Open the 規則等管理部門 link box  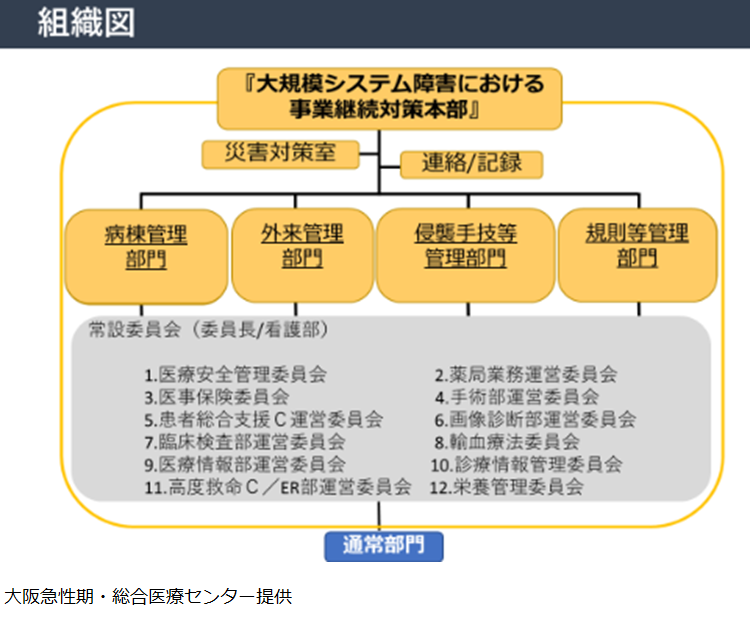coord(637,247)
